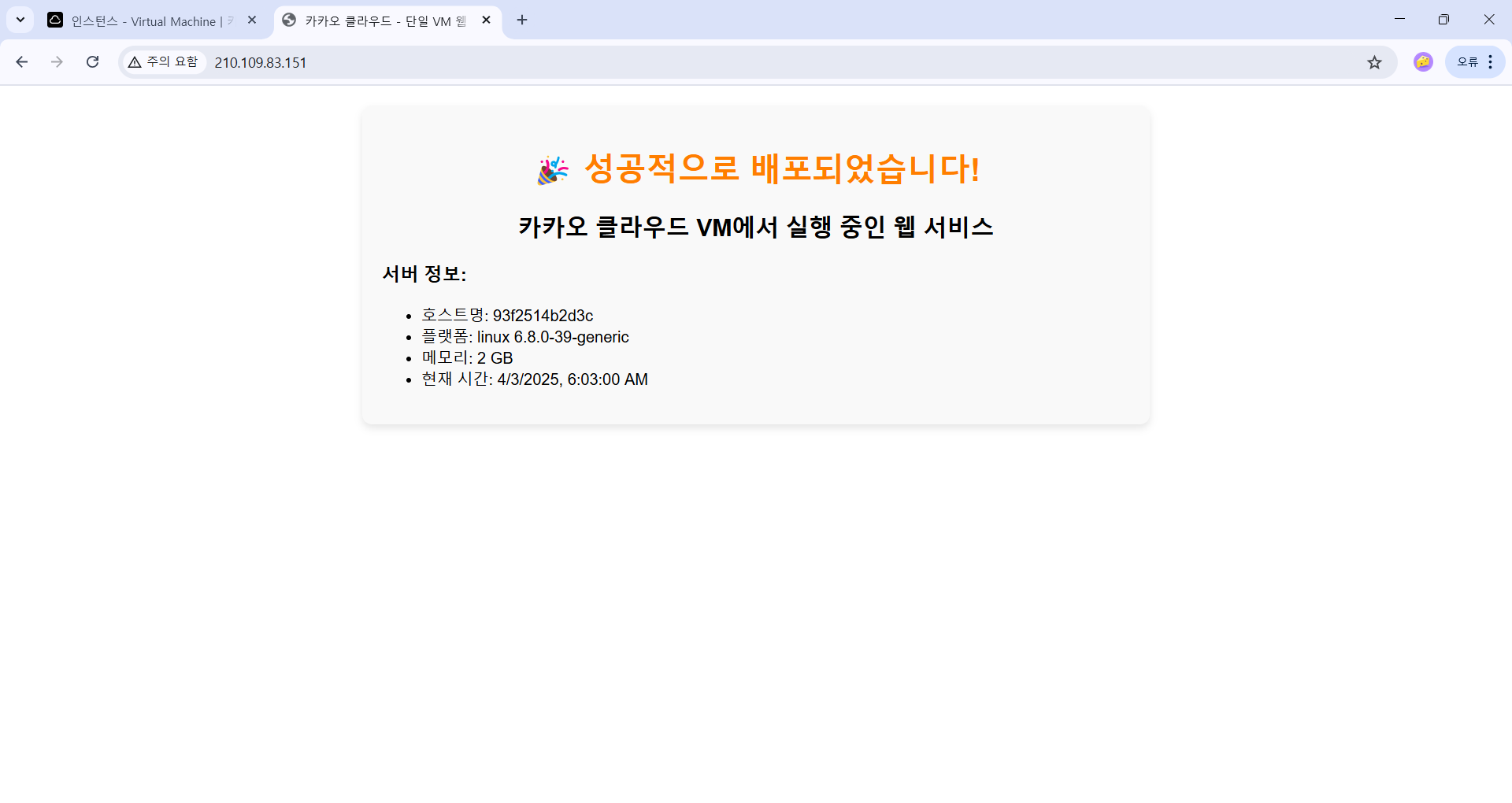Click the 카카오 클라우드 VM에서 실행 중인 웹 서비스 subtitle

[x=756, y=228]
